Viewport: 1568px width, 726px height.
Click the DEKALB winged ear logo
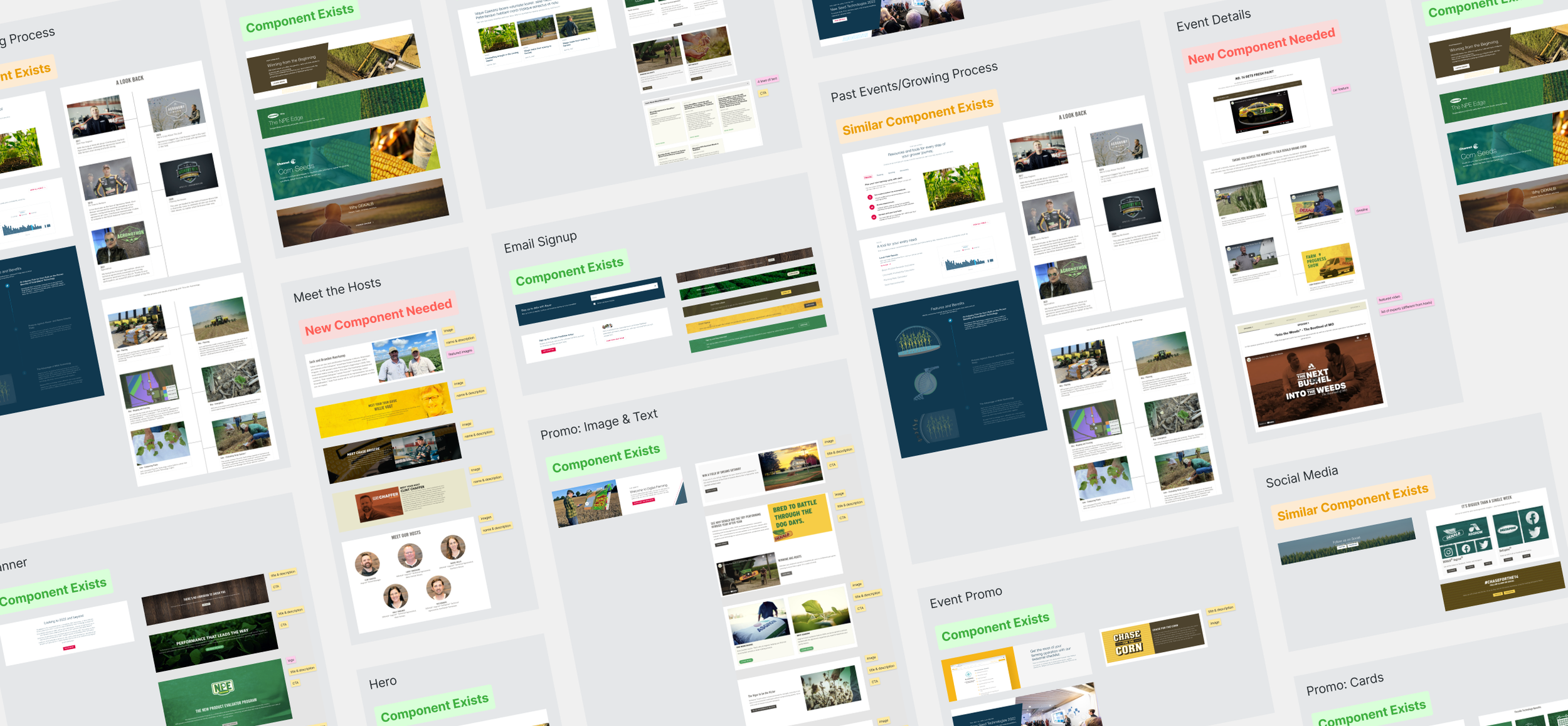point(1453,535)
